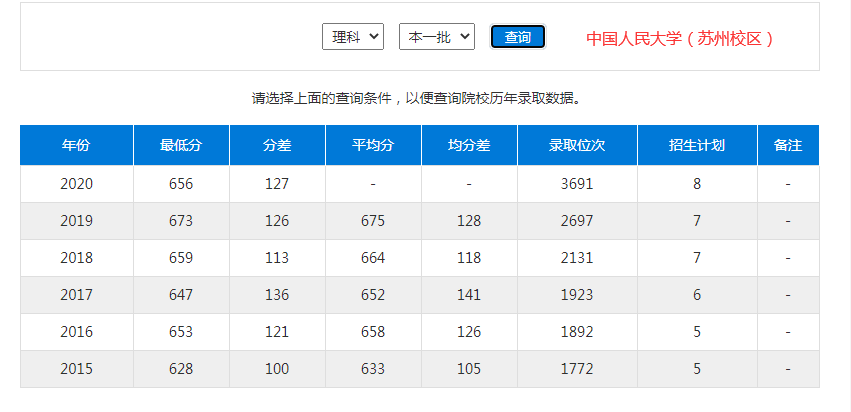Click score gap 121 in 2016 row

[x=277, y=332]
